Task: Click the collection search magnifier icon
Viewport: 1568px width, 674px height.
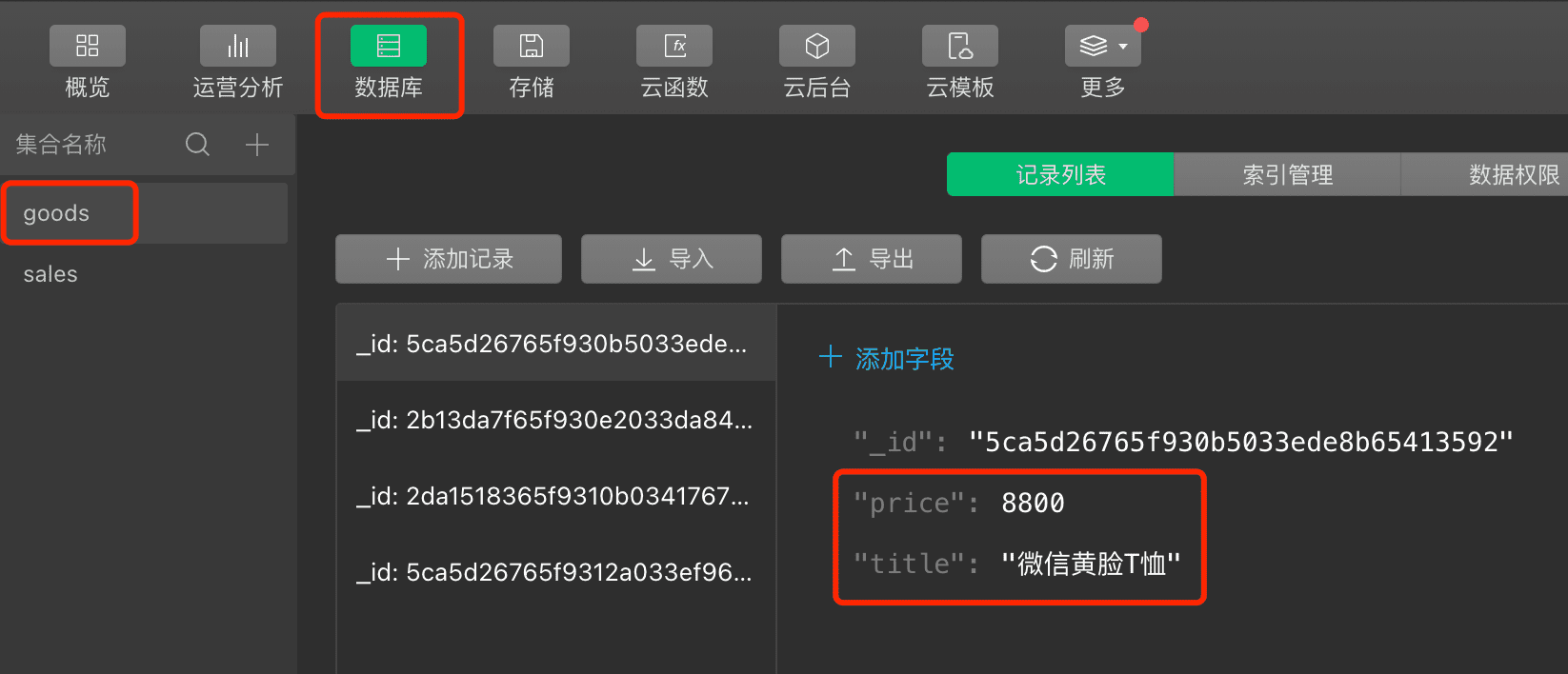Action: click(x=197, y=145)
